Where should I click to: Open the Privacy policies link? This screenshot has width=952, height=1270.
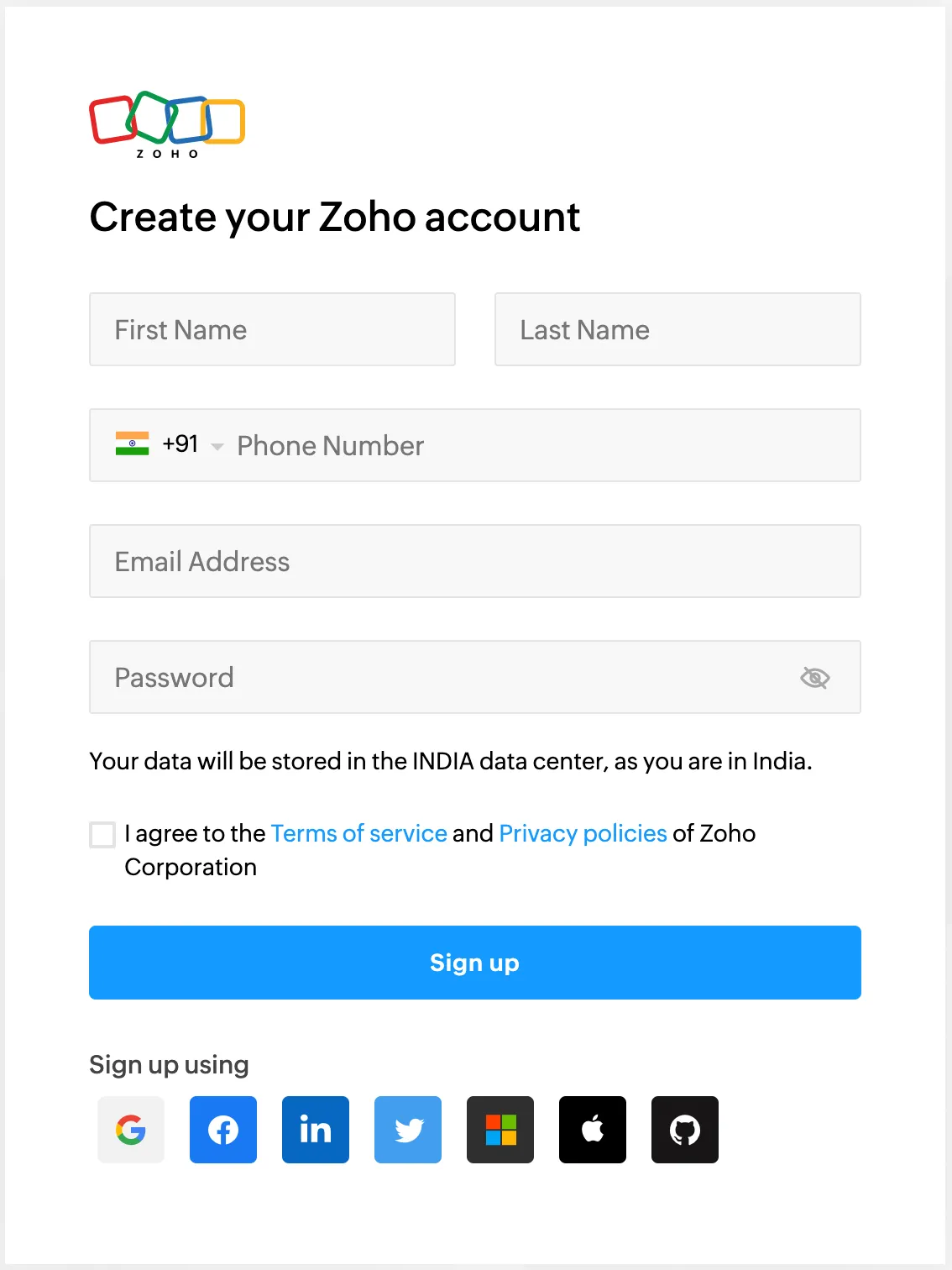tap(583, 833)
